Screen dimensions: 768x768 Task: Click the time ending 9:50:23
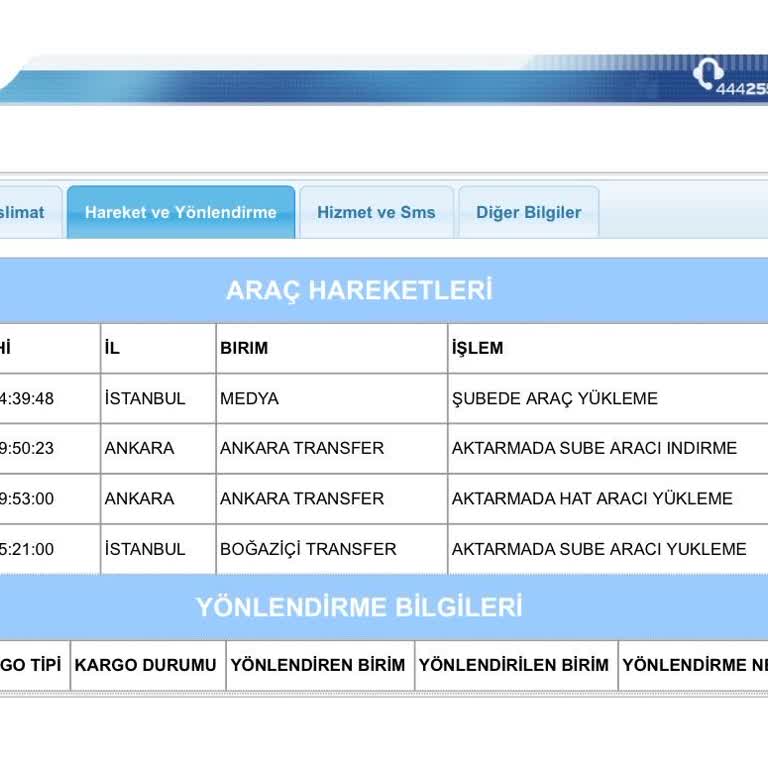pos(27,448)
